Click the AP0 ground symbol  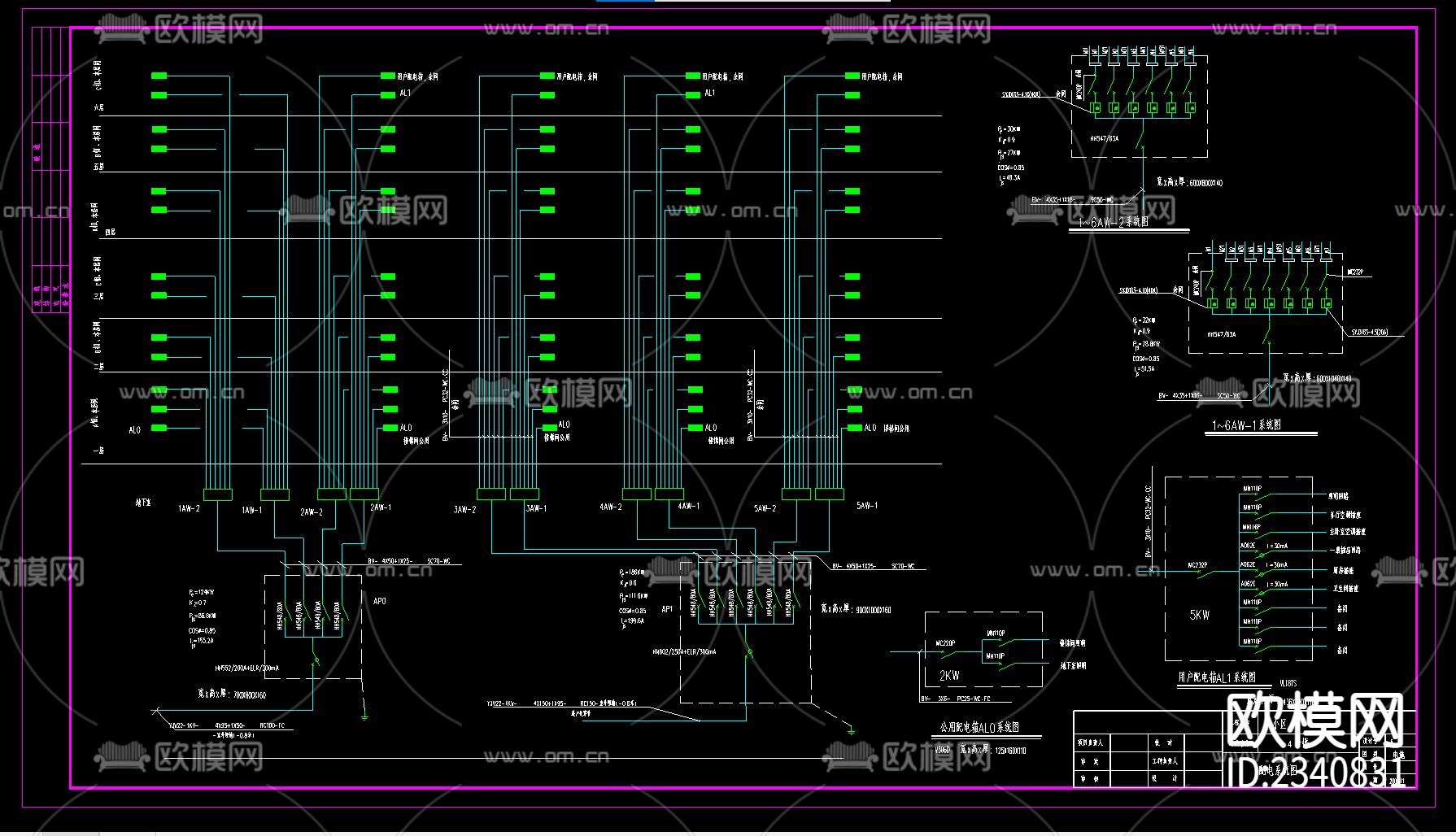364,716
